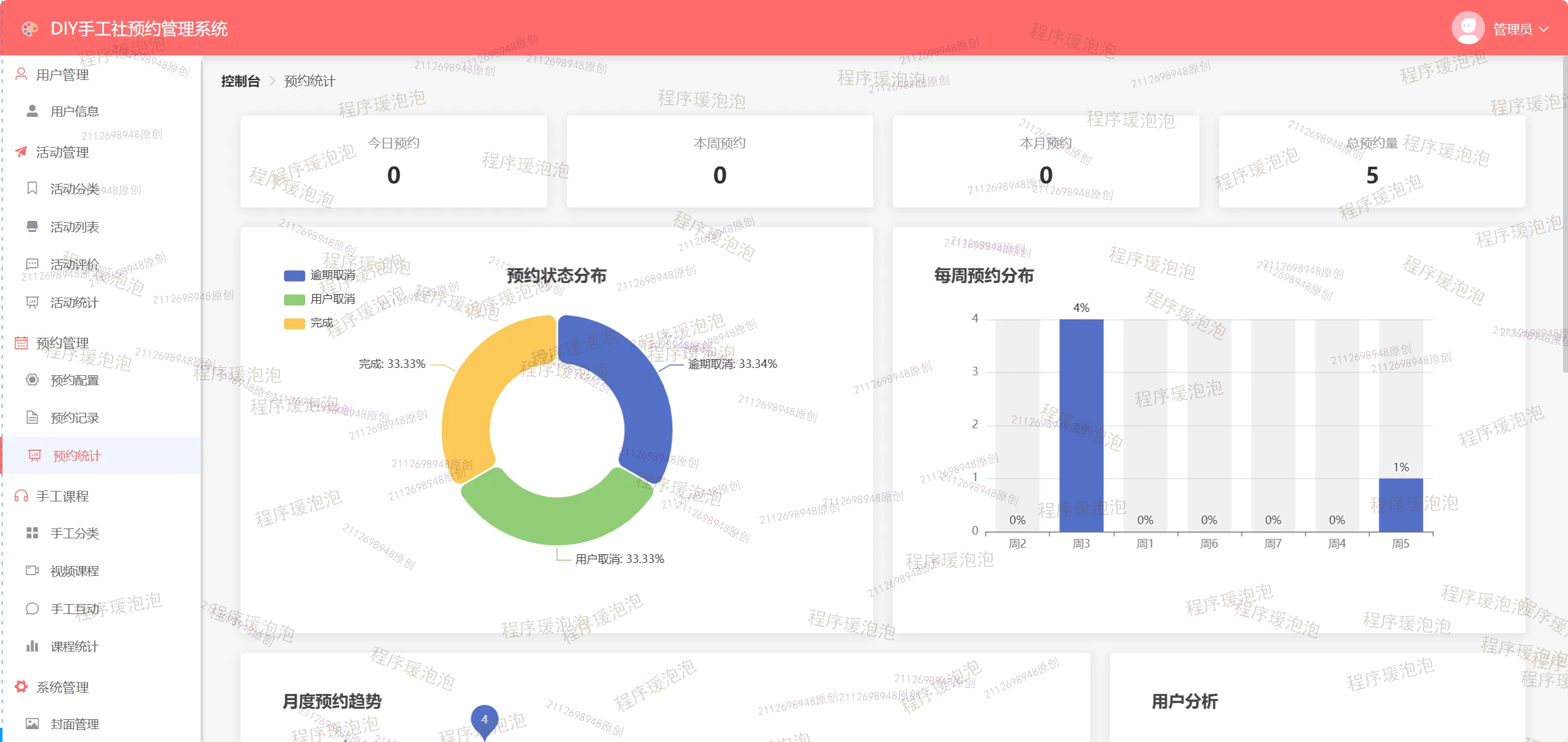Open 用户信息 menu item
The height and width of the screenshot is (742, 1568).
(x=74, y=111)
